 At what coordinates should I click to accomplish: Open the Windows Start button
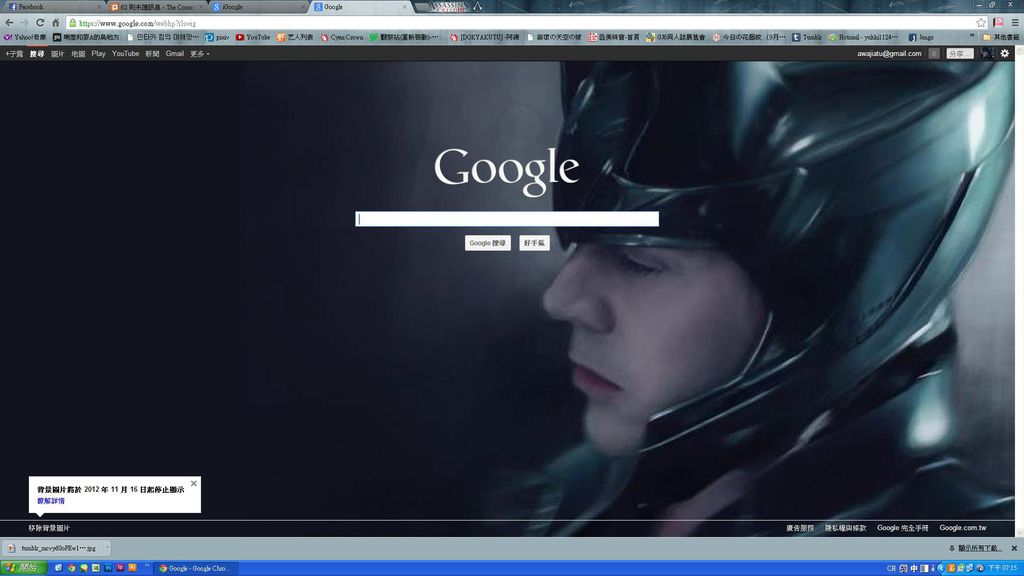[x=23, y=568]
